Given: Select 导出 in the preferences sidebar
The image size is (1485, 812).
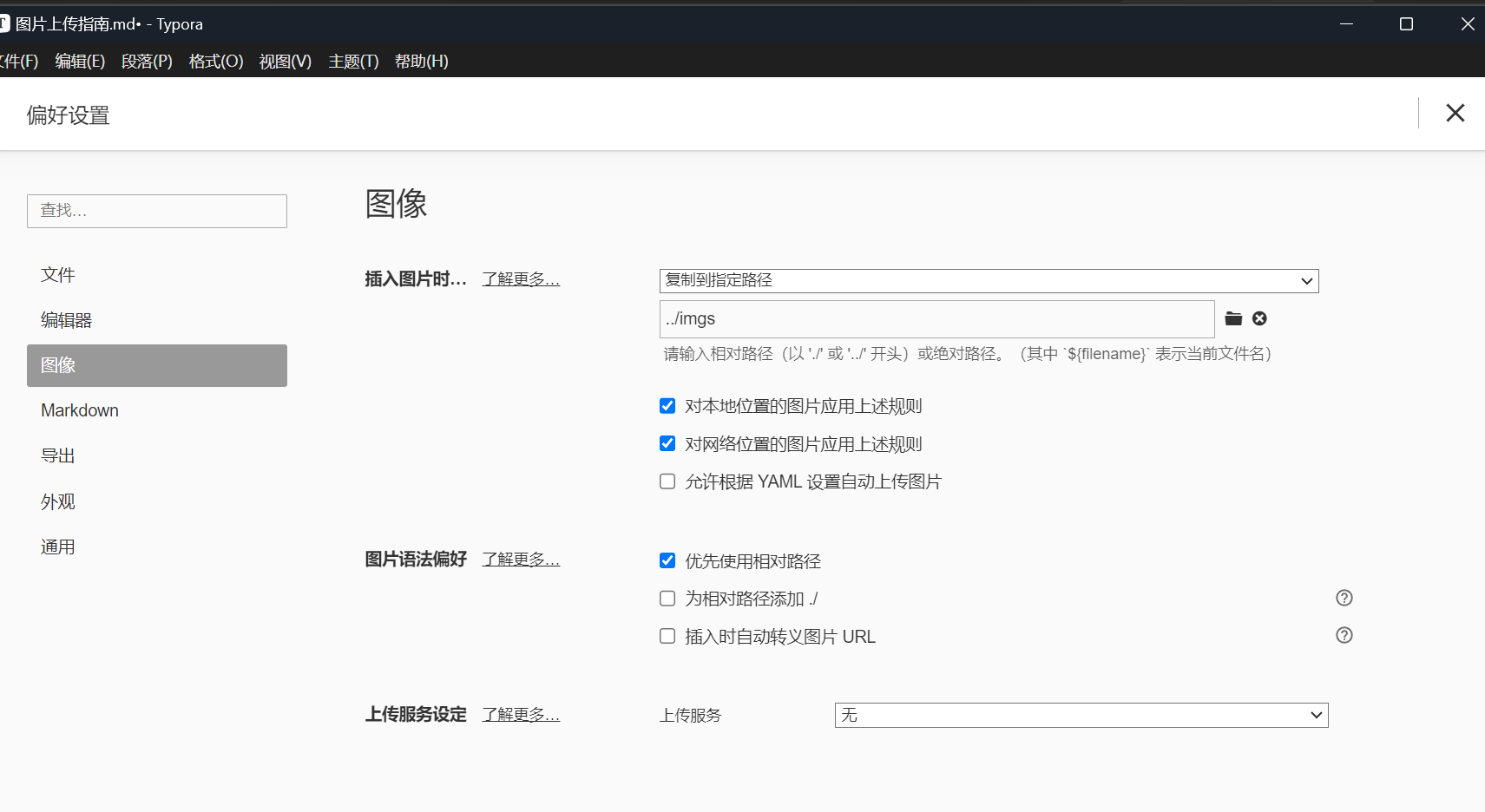Looking at the screenshot, I should coord(157,455).
